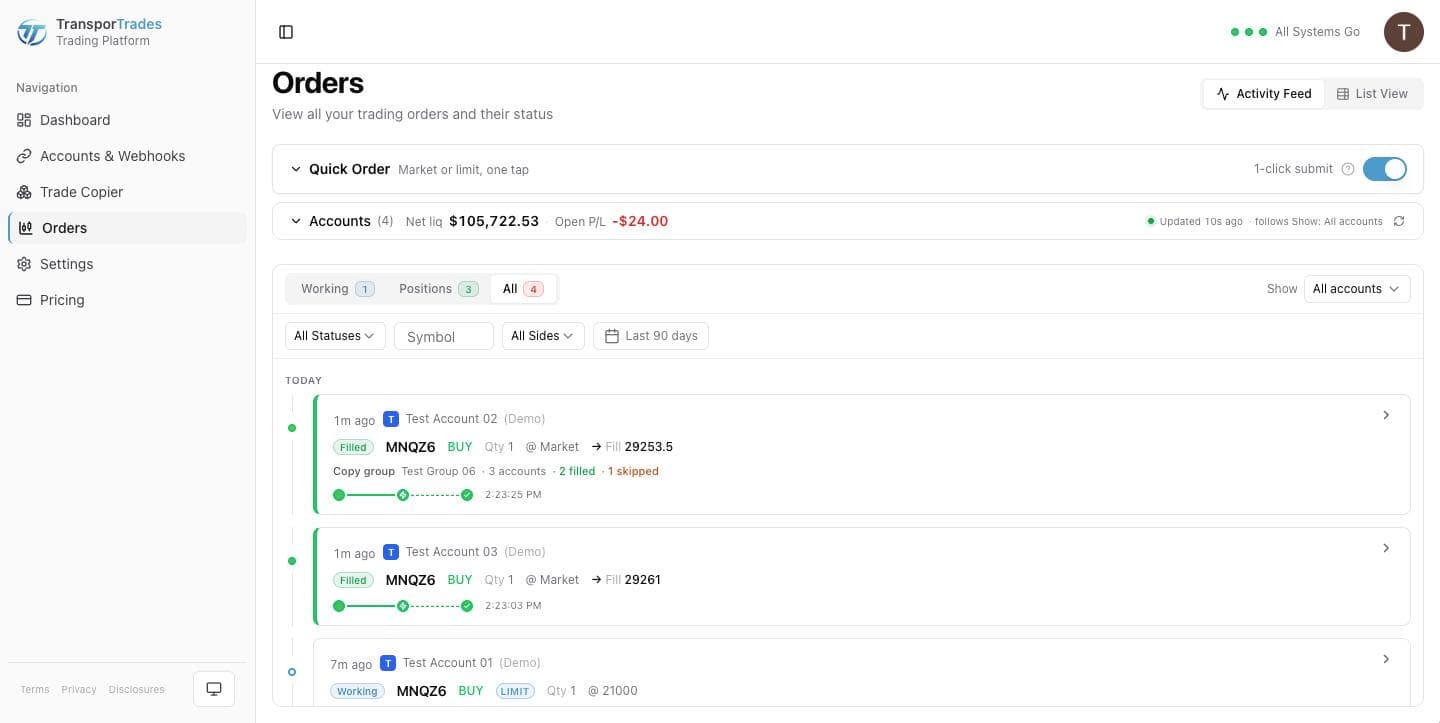This screenshot has width=1440, height=723.
Task: Click the Test Account 03 order progress tracker
Action: 403,606
